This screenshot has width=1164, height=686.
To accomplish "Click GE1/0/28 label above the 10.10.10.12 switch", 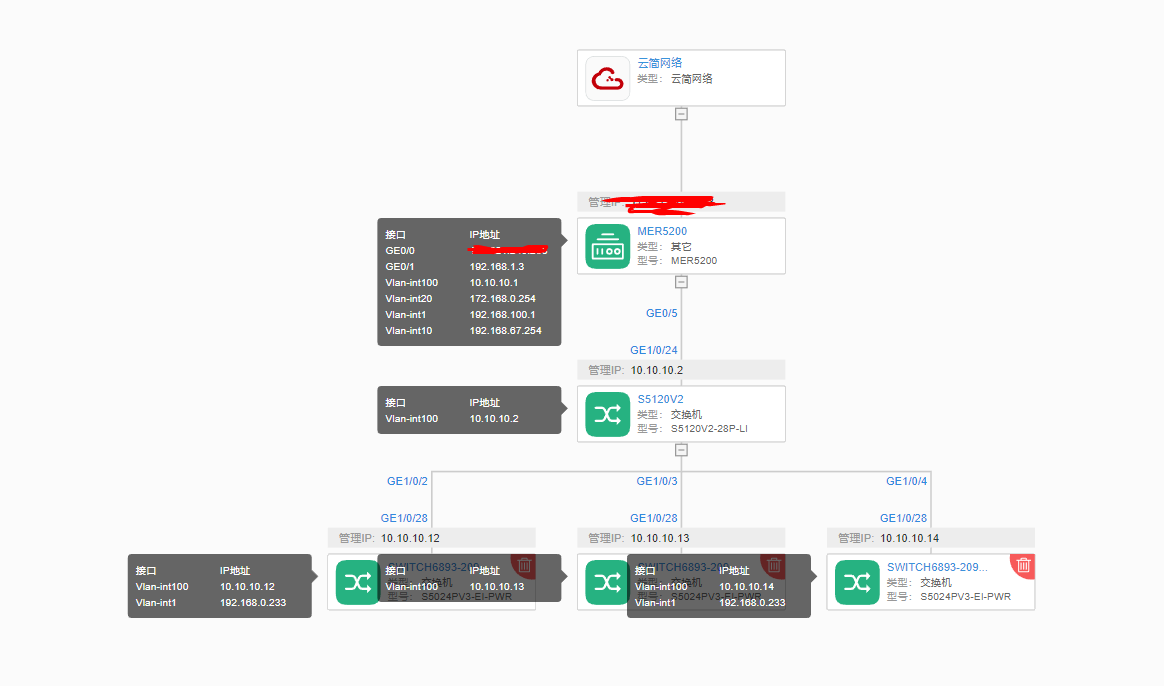I will click(405, 518).
